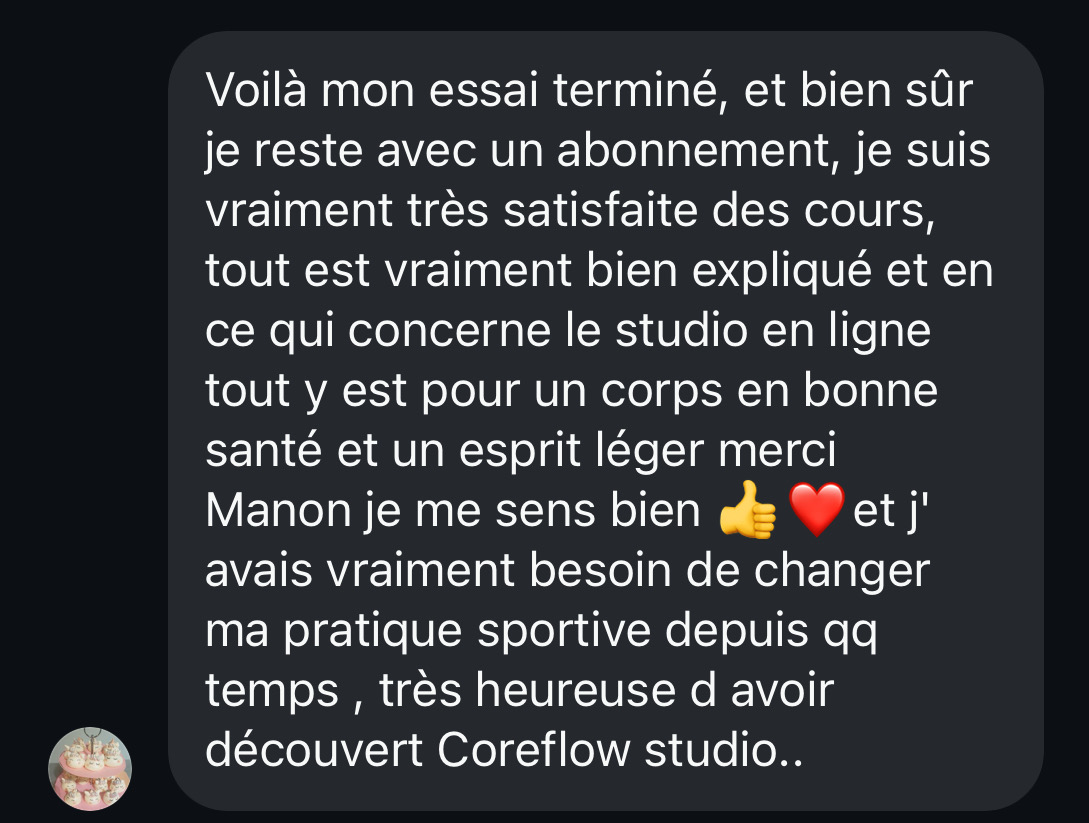Image resolution: width=1089 pixels, height=823 pixels.
Task: Tap the red heart emoji in message
Action: 817,510
